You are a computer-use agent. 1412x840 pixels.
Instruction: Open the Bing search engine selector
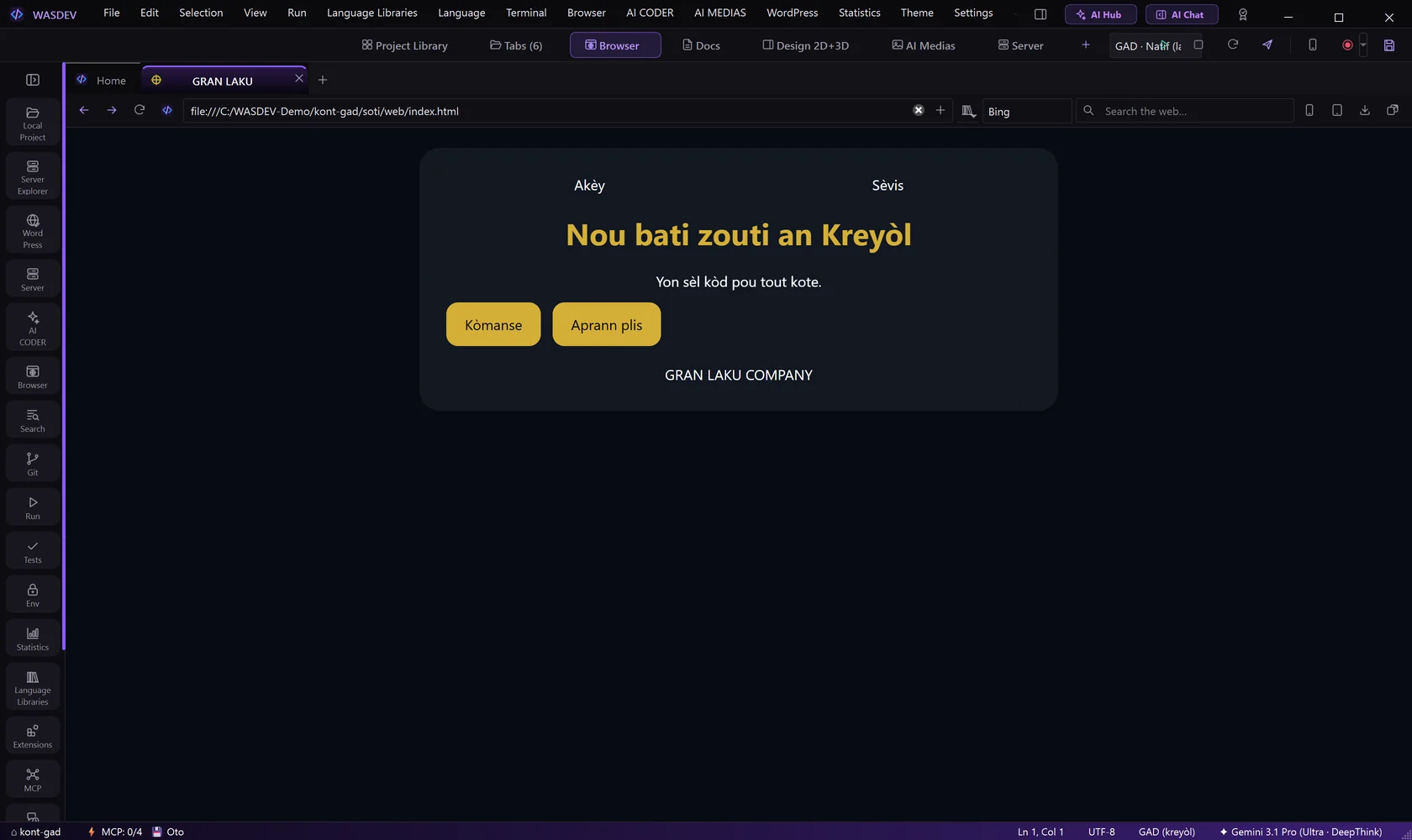[1027, 111]
